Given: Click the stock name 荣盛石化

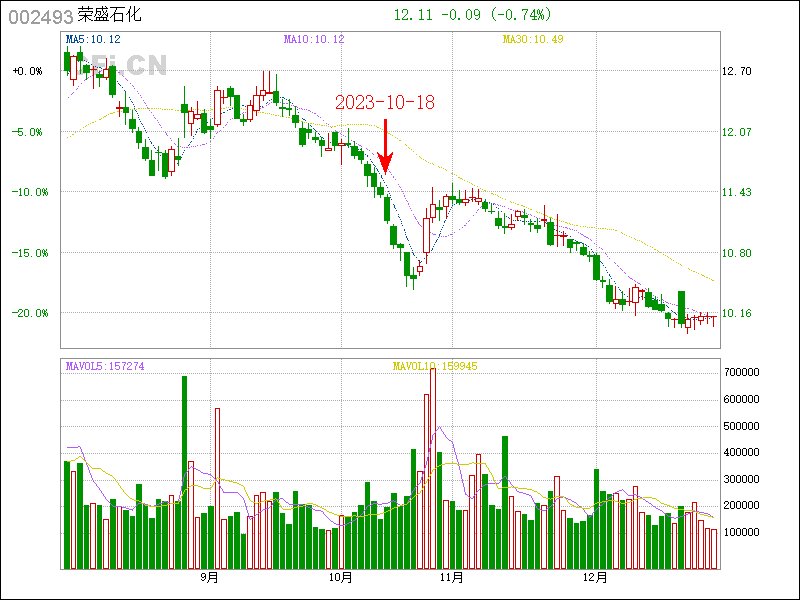Looking at the screenshot, I should (x=109, y=16).
